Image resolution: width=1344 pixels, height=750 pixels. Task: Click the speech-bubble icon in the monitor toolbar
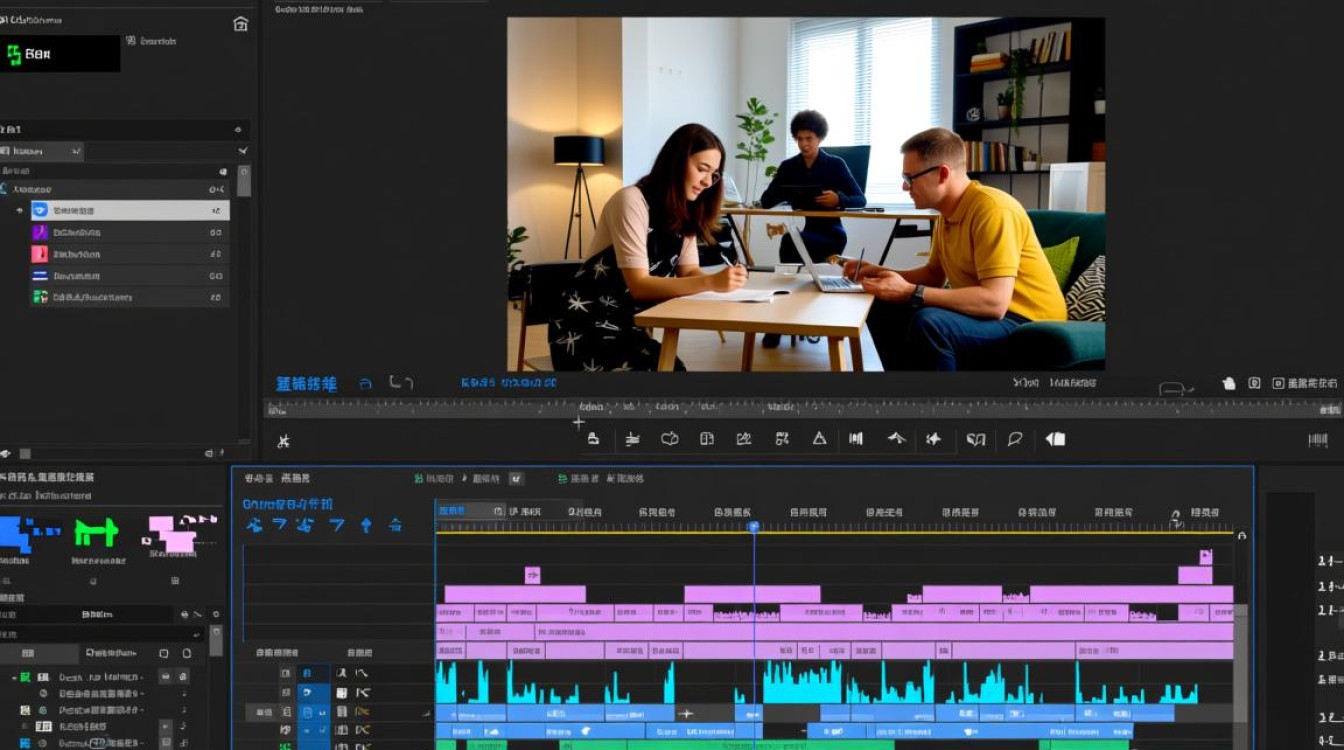click(x=1015, y=438)
